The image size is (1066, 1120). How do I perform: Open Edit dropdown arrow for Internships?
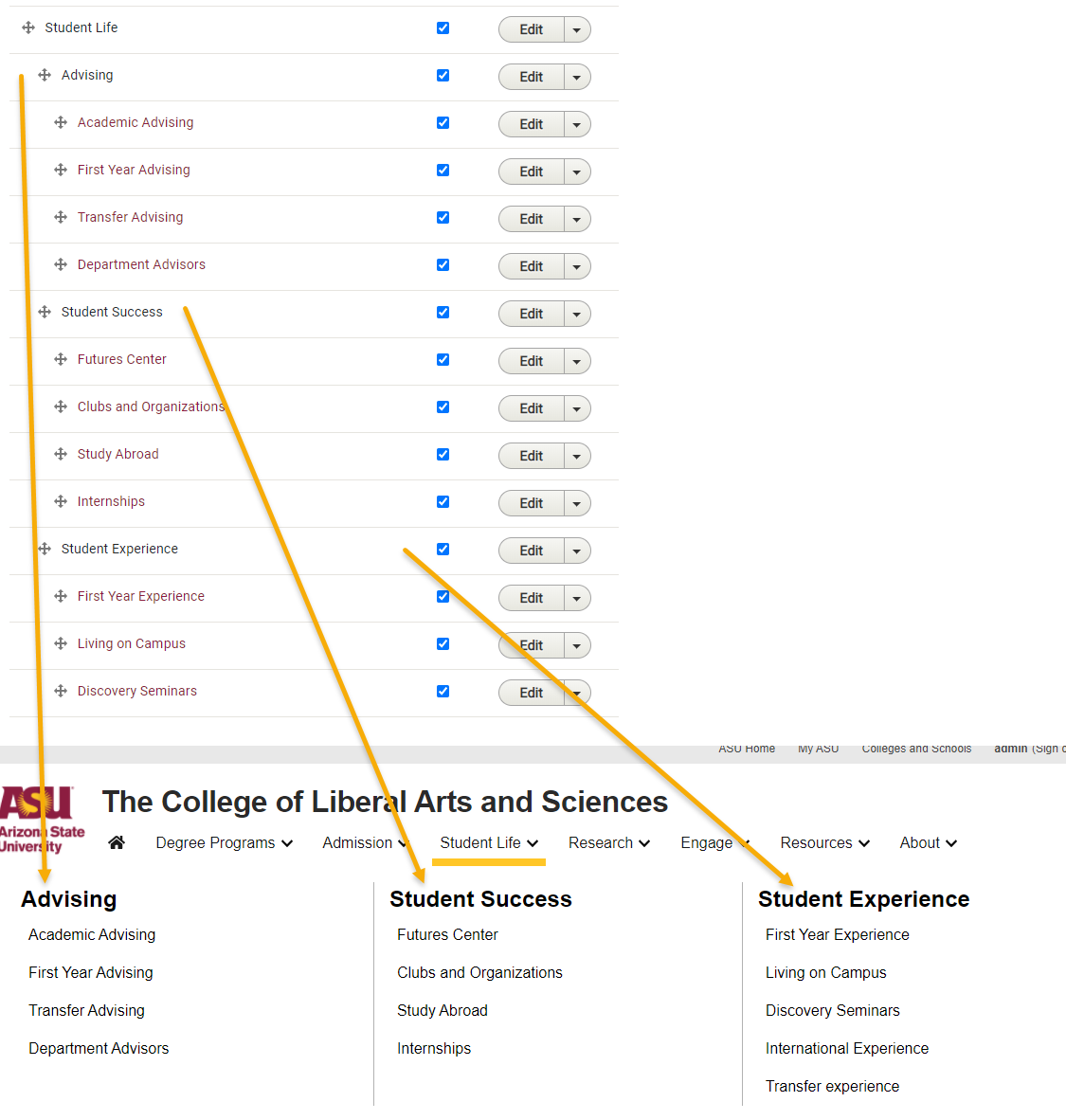[x=576, y=503]
